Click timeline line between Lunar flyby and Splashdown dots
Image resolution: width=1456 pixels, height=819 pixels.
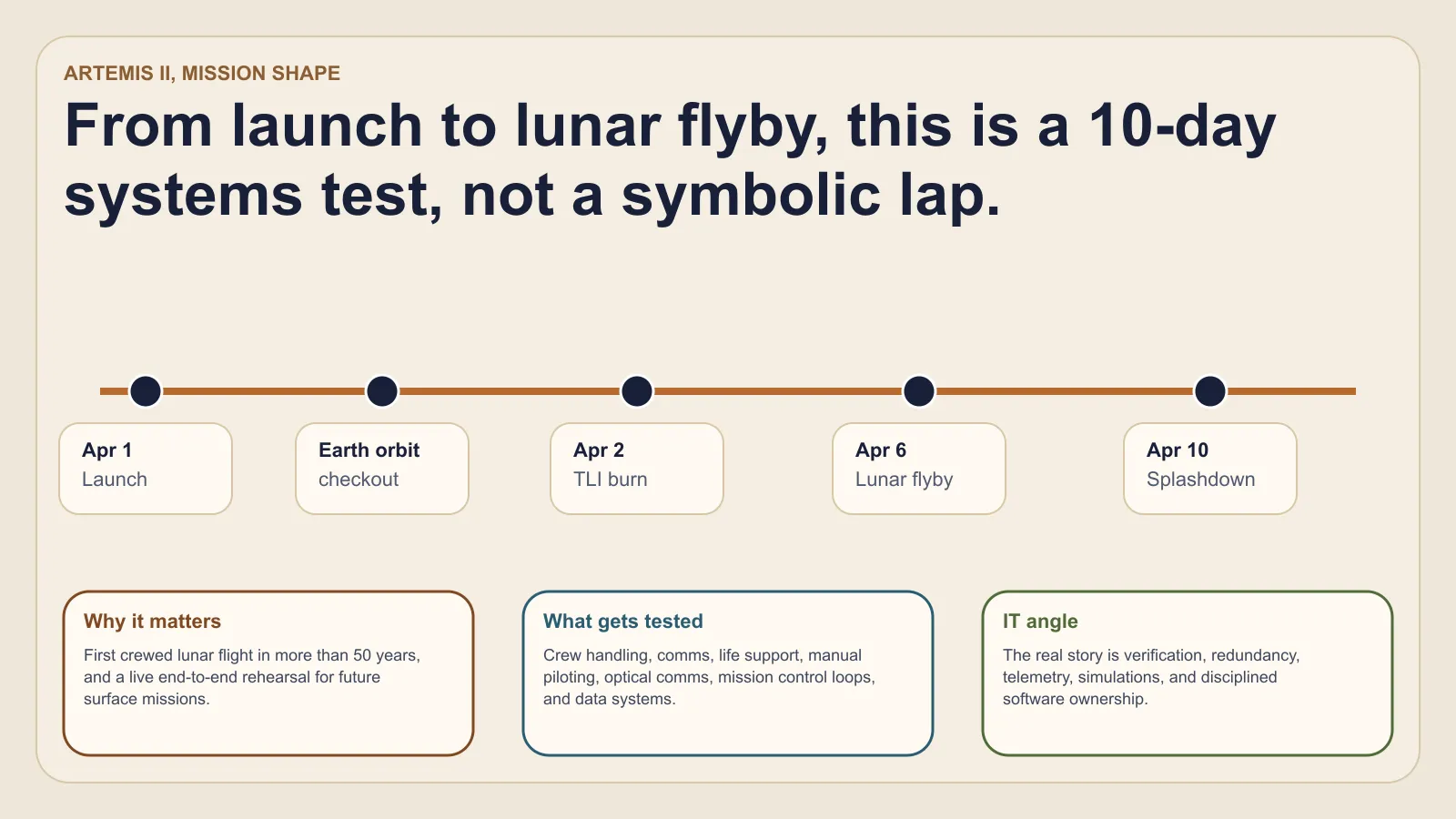coord(1065,391)
